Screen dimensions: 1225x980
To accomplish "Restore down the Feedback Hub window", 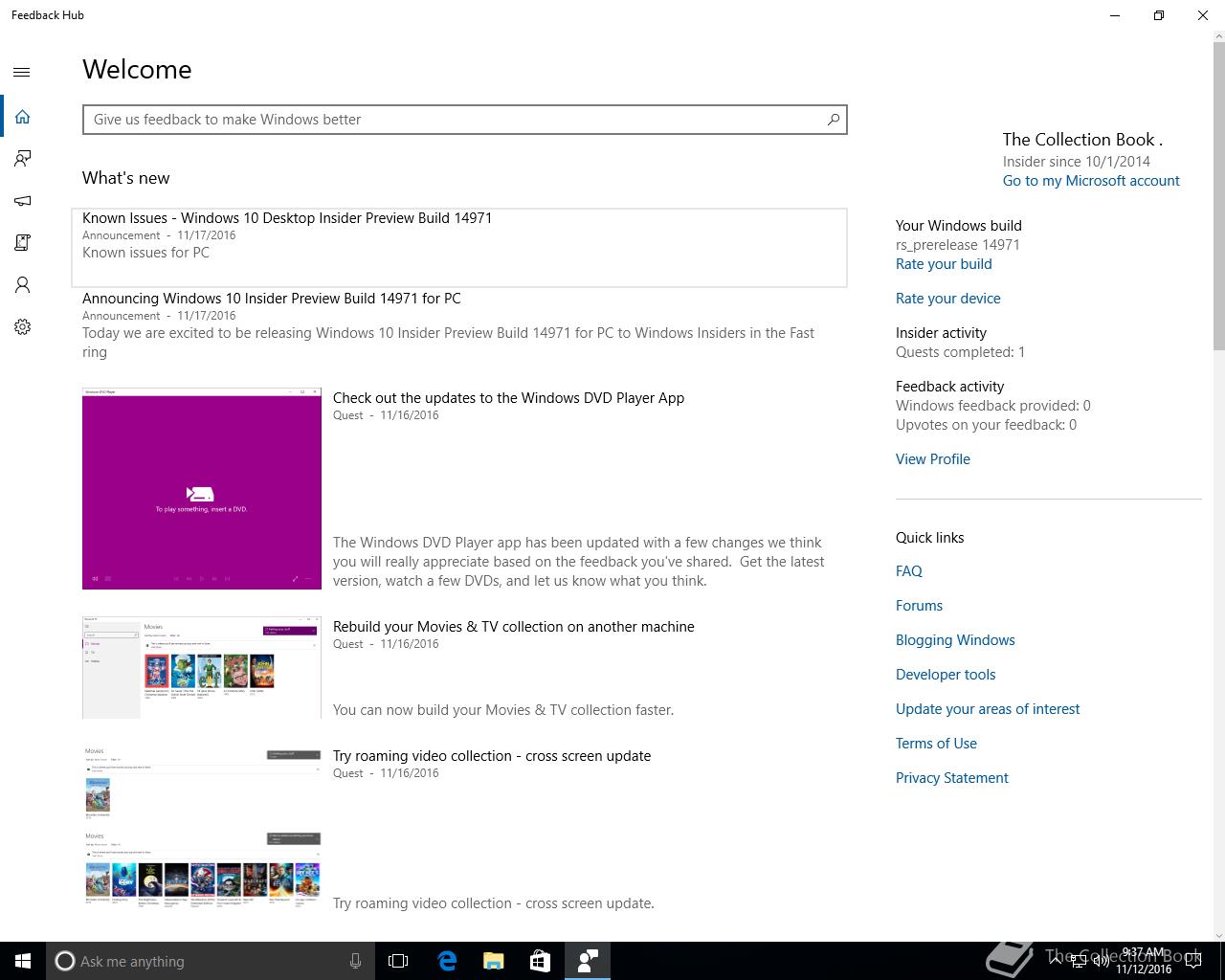I will (x=1159, y=15).
